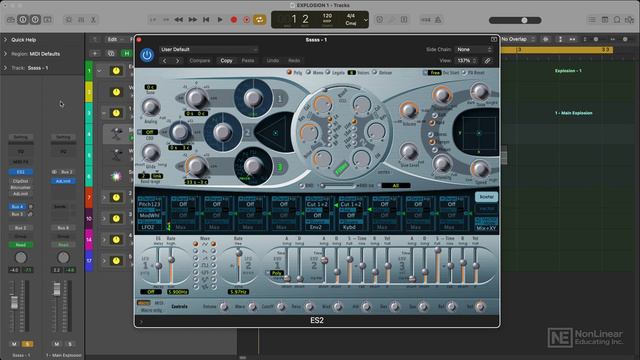Go to project beginning button

point(206,20)
